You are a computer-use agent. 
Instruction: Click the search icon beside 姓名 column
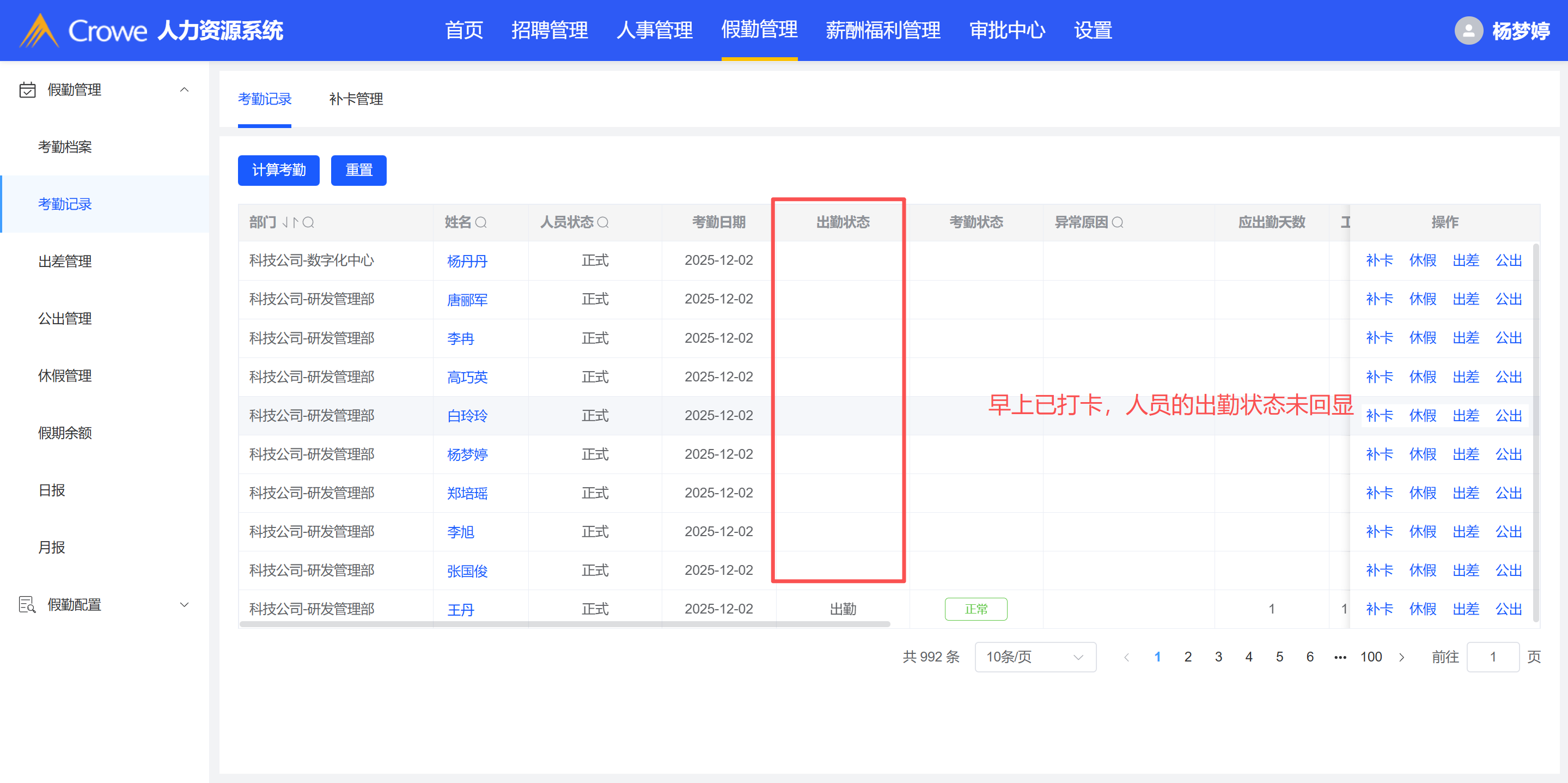(x=481, y=222)
